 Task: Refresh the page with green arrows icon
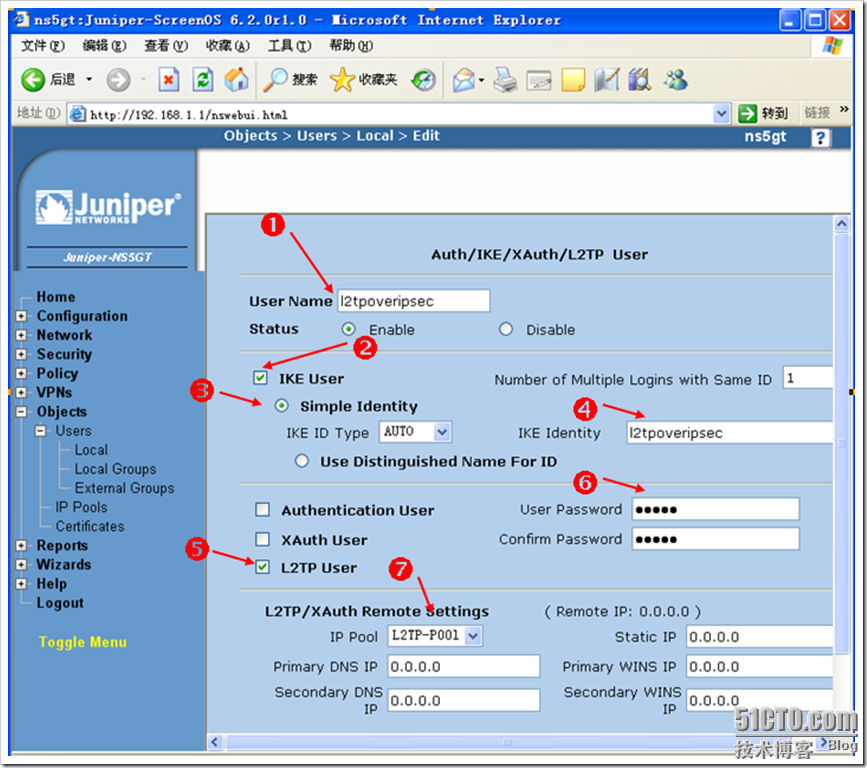(203, 80)
